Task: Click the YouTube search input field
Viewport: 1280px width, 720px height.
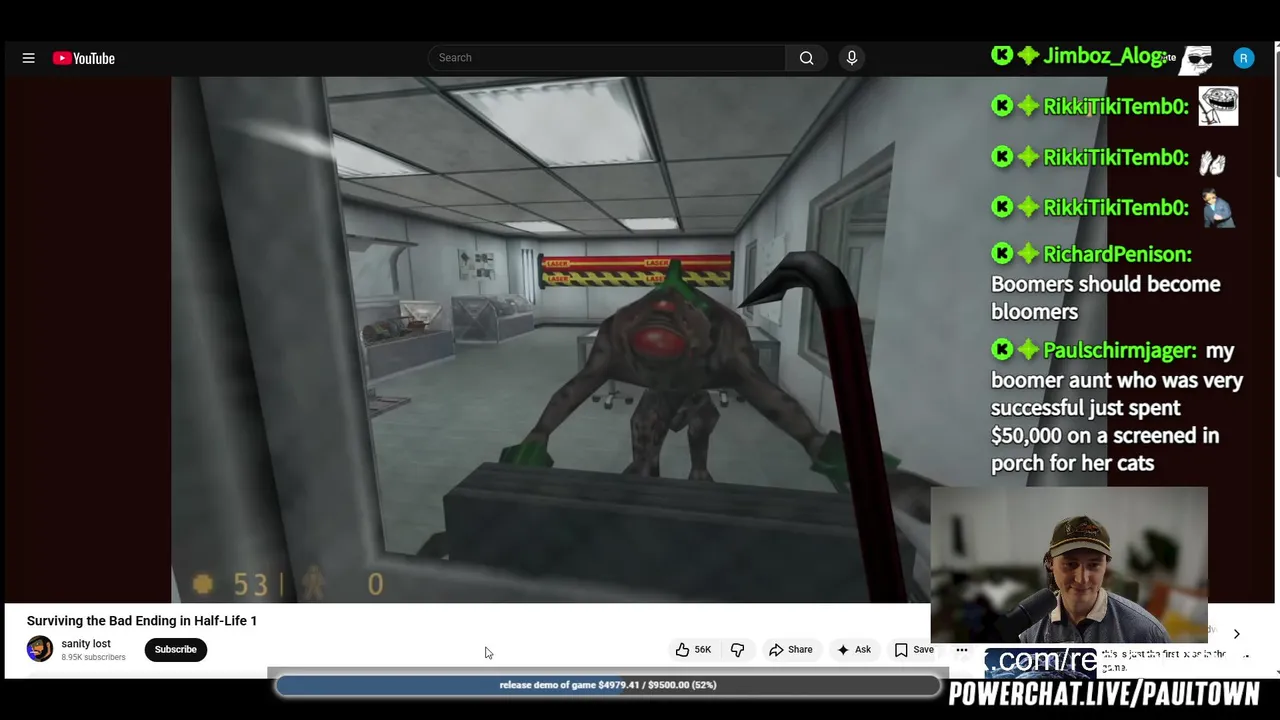Action: point(607,58)
